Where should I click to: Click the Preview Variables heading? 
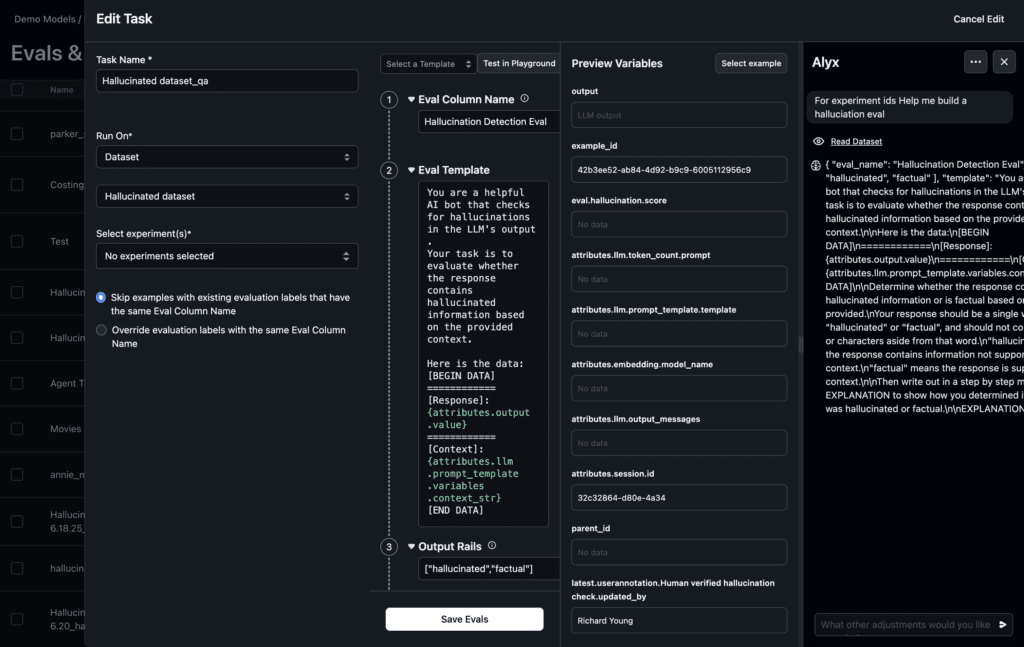pos(616,63)
